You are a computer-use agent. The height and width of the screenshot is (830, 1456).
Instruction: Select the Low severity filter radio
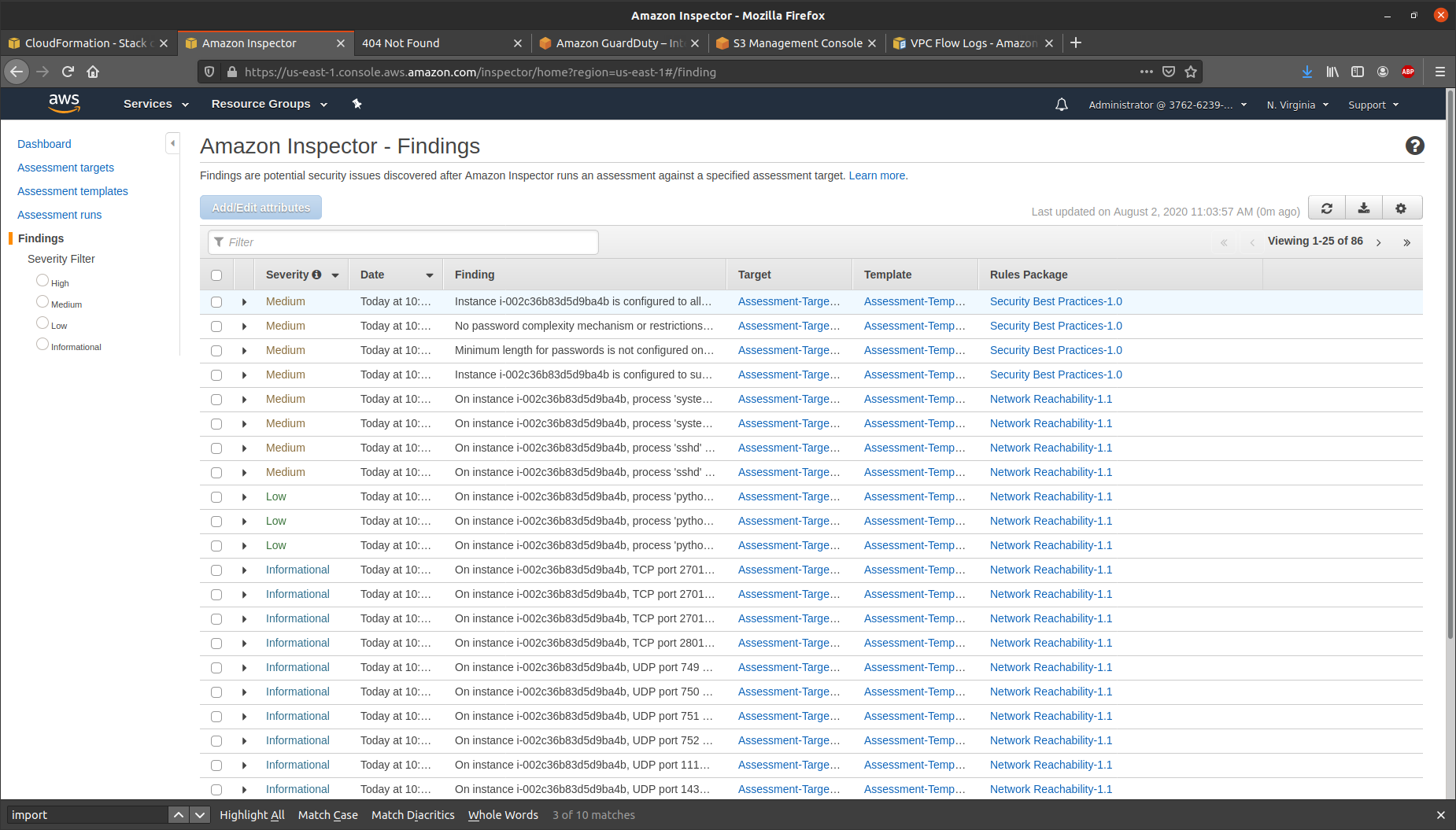[x=42, y=323]
